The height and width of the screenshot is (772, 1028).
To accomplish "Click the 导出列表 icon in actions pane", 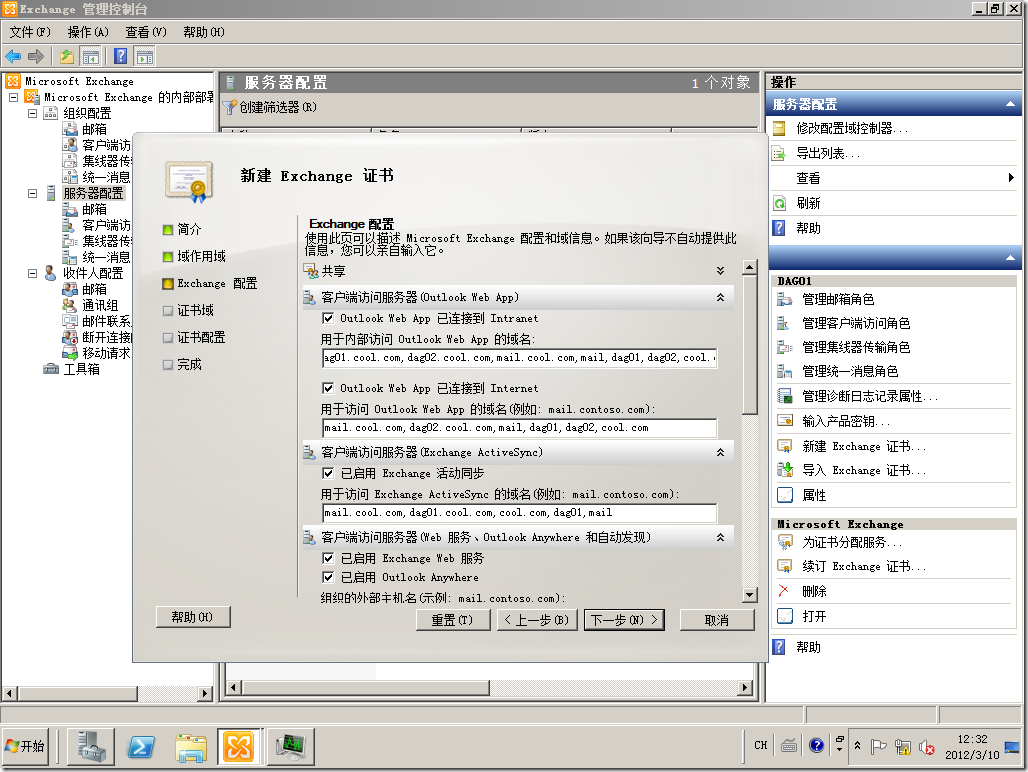I will [780, 153].
